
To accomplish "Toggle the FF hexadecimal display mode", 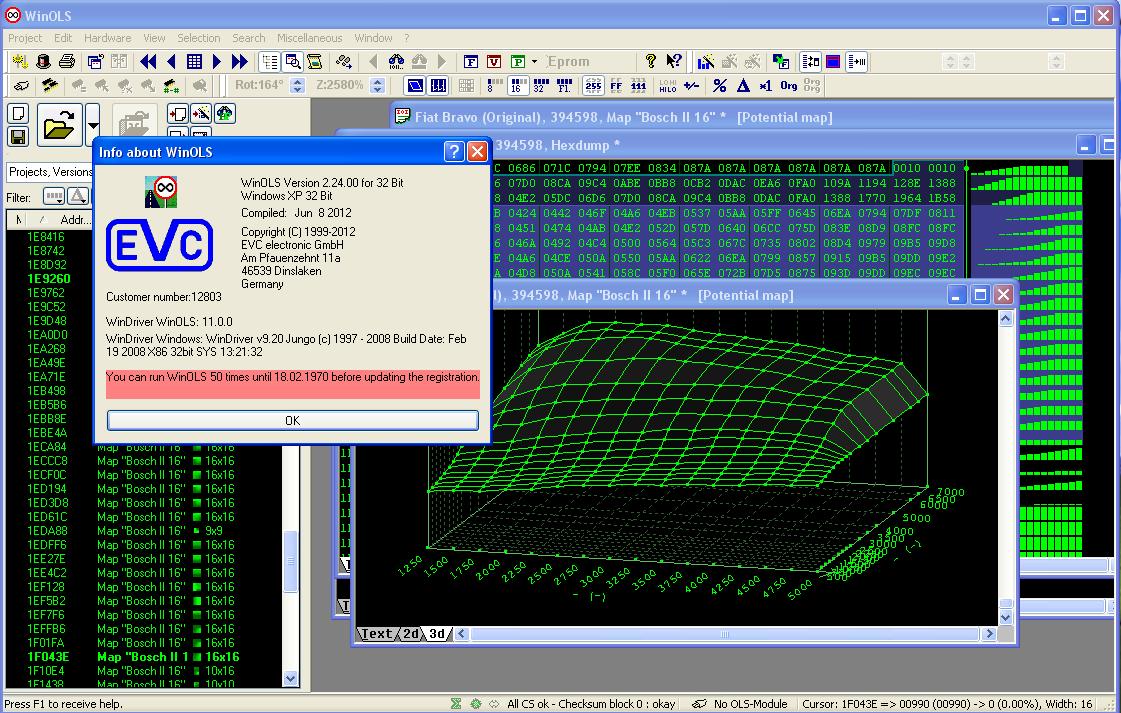I will pos(616,86).
